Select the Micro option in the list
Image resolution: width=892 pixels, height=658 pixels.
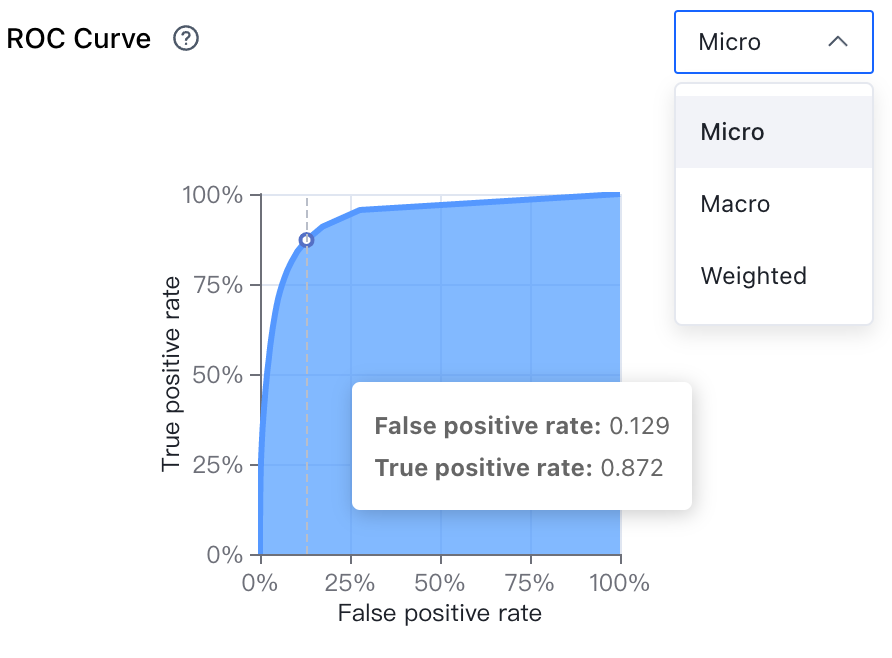pos(774,132)
